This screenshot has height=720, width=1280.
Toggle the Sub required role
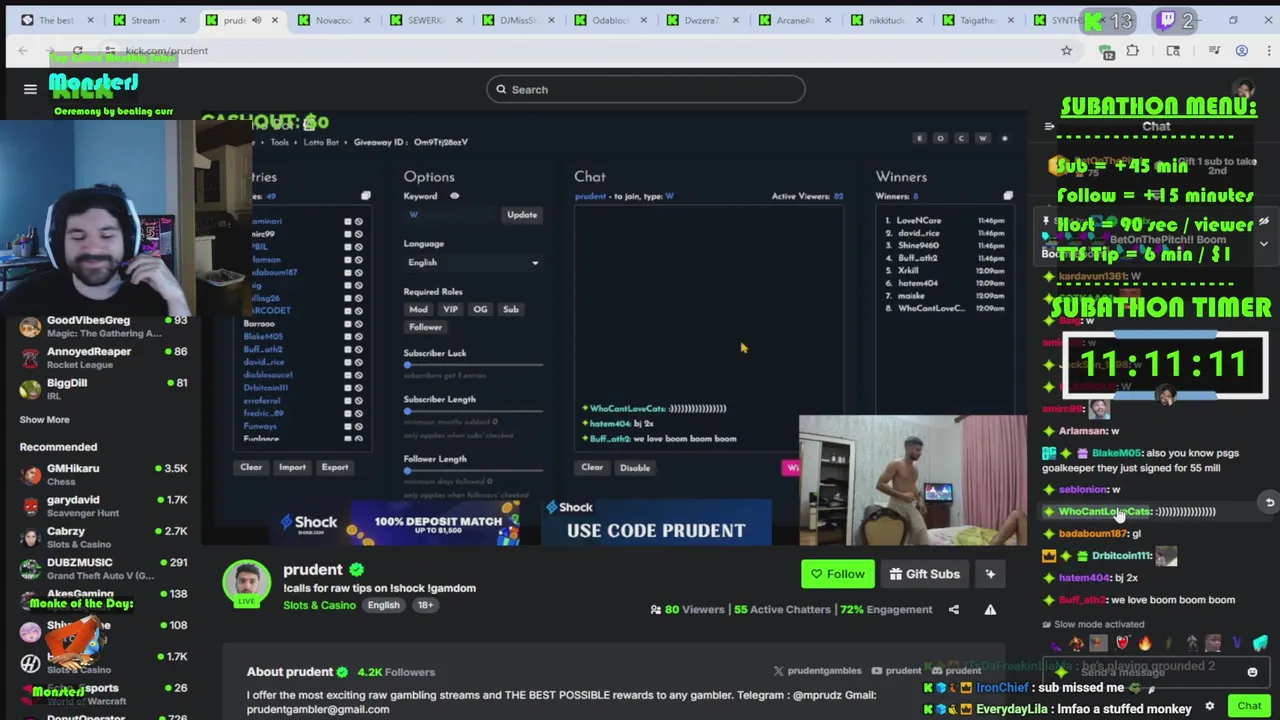click(x=511, y=309)
